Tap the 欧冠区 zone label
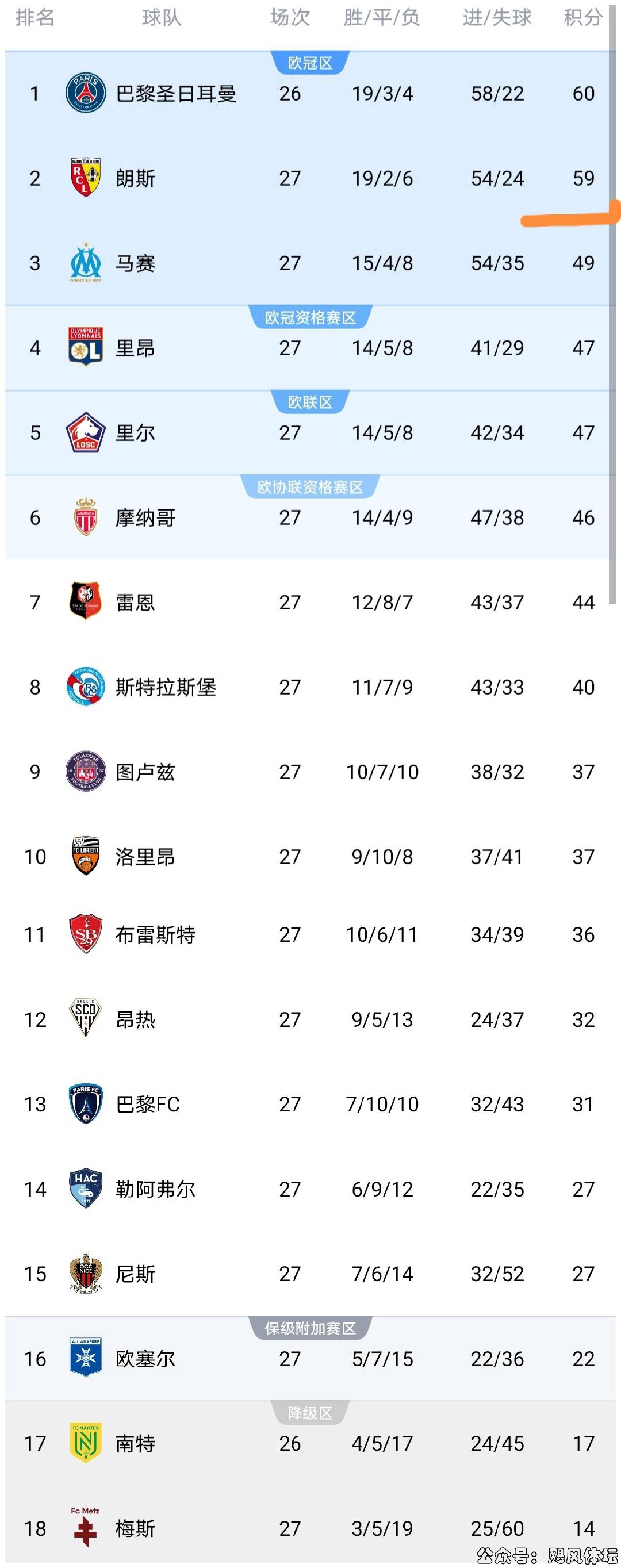 [310, 63]
